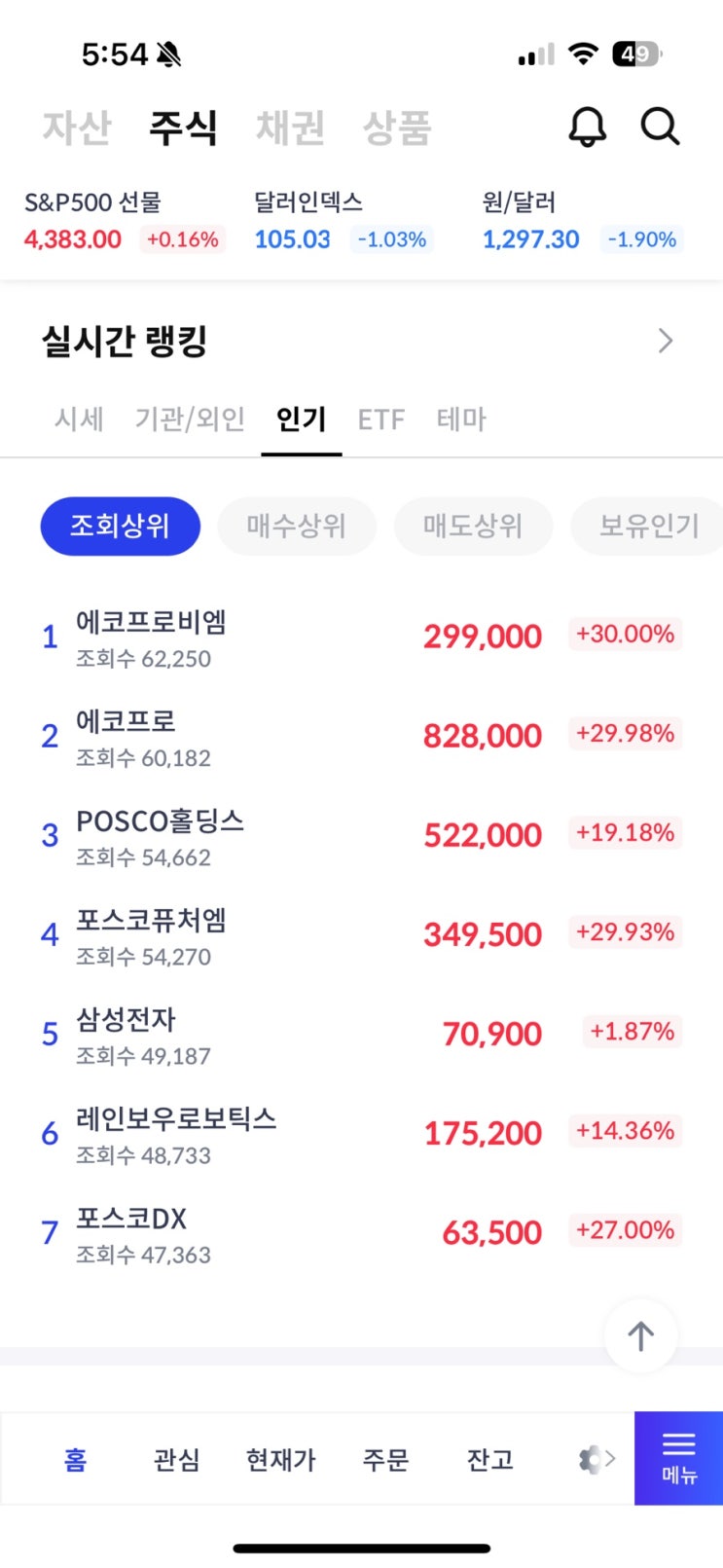
Task: Expand 실시간 랭킹 with the chevron
Action: [666, 341]
